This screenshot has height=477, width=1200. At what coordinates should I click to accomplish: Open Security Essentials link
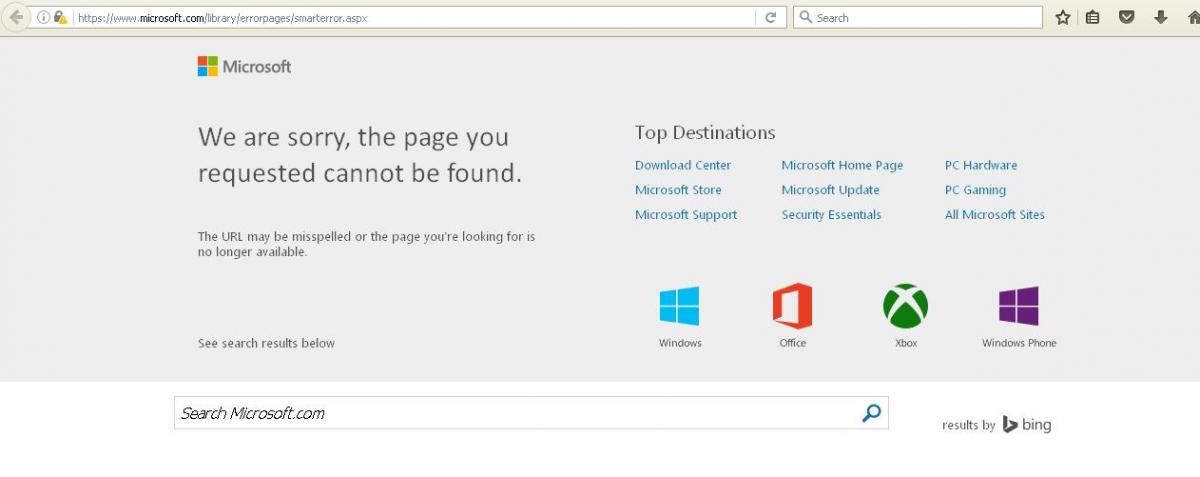pos(831,215)
